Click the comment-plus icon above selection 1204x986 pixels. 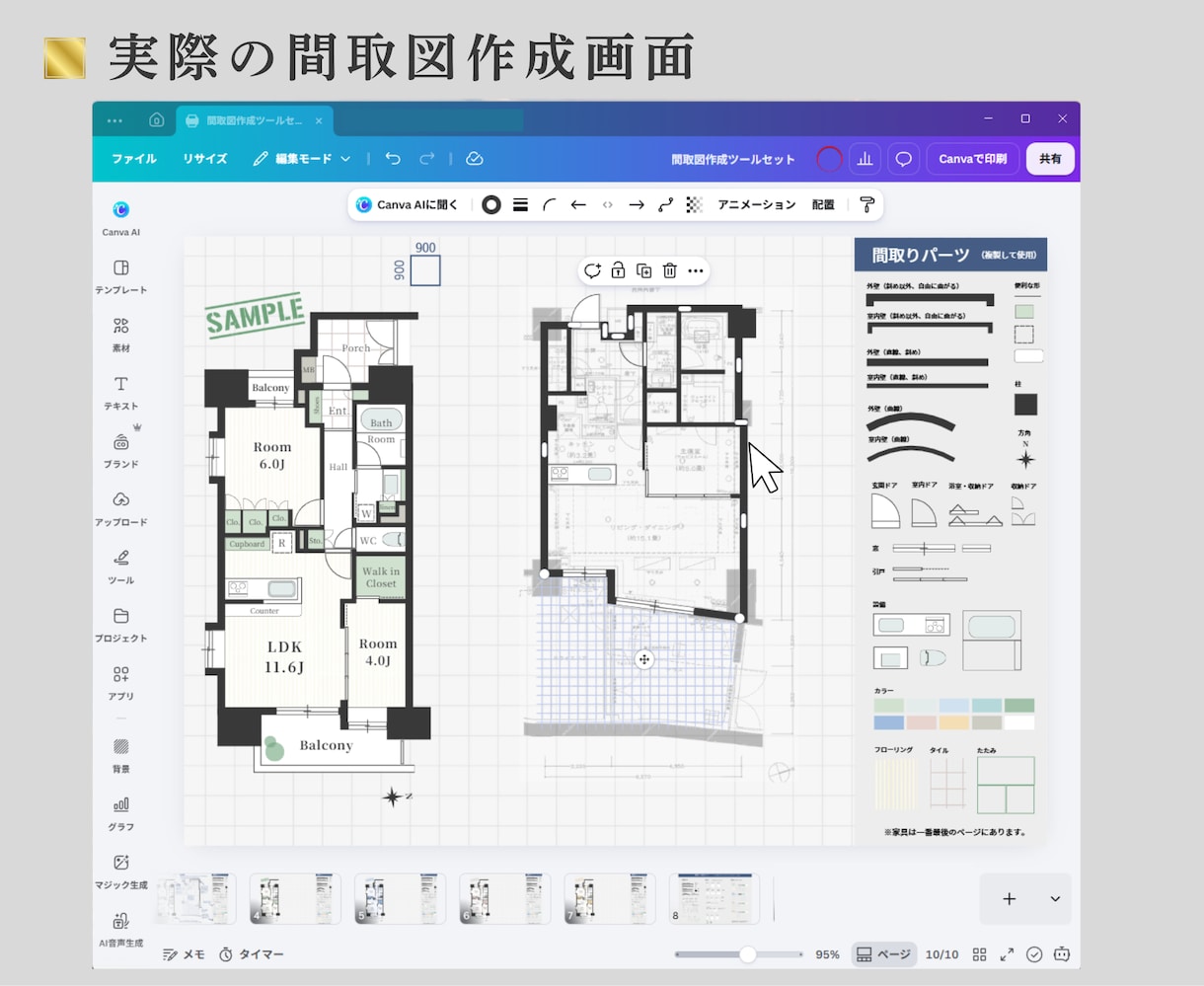[592, 270]
